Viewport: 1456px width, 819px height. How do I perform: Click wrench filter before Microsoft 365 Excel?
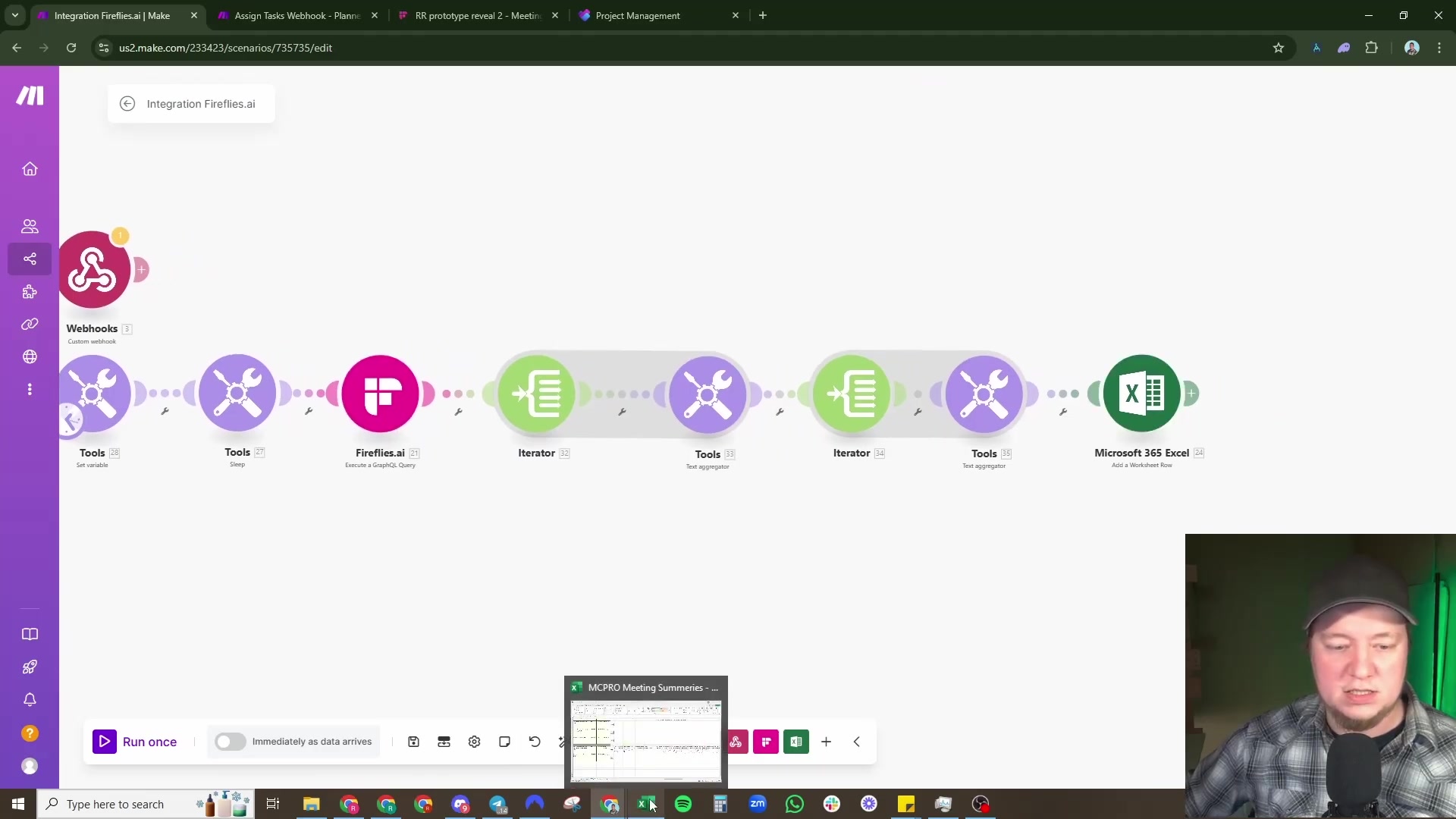1063,412
